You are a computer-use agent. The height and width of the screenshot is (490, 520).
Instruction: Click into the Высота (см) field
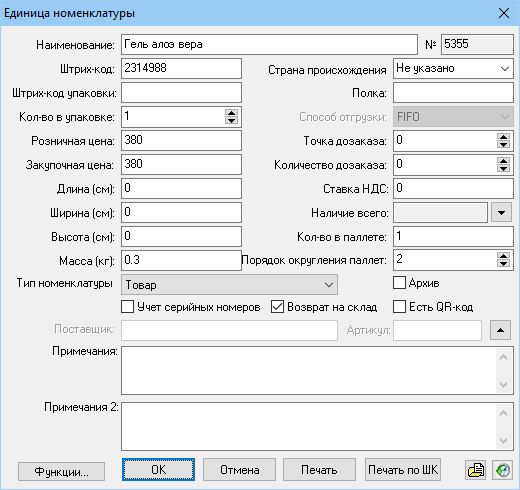click(x=181, y=237)
